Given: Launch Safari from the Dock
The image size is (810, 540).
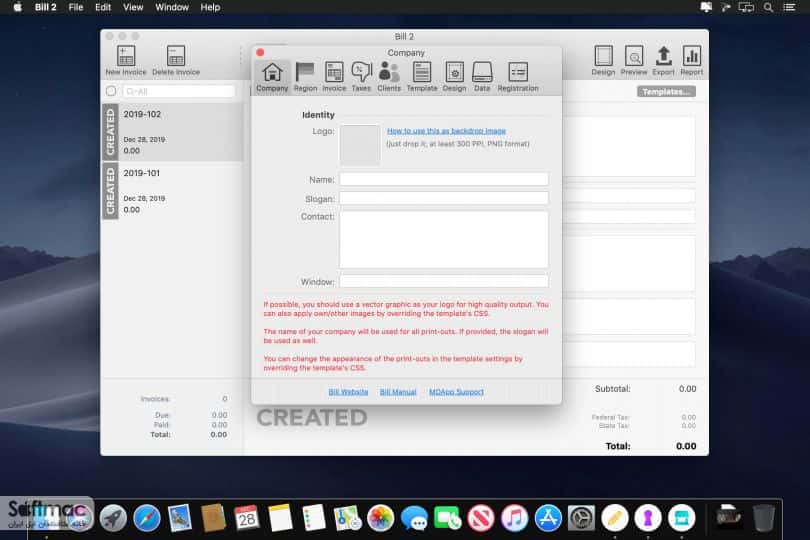Looking at the screenshot, I should (147, 518).
